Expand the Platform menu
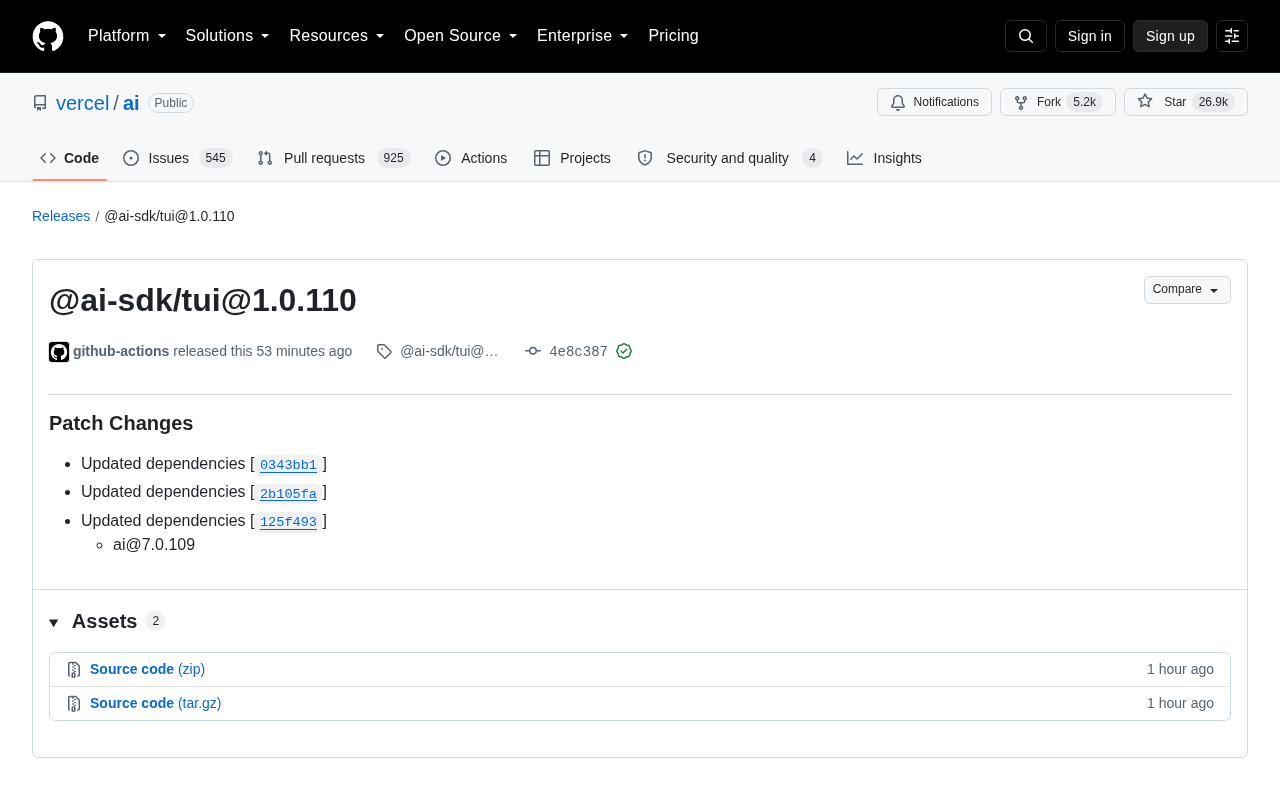This screenshot has height=800, width=1280. [x=127, y=36]
